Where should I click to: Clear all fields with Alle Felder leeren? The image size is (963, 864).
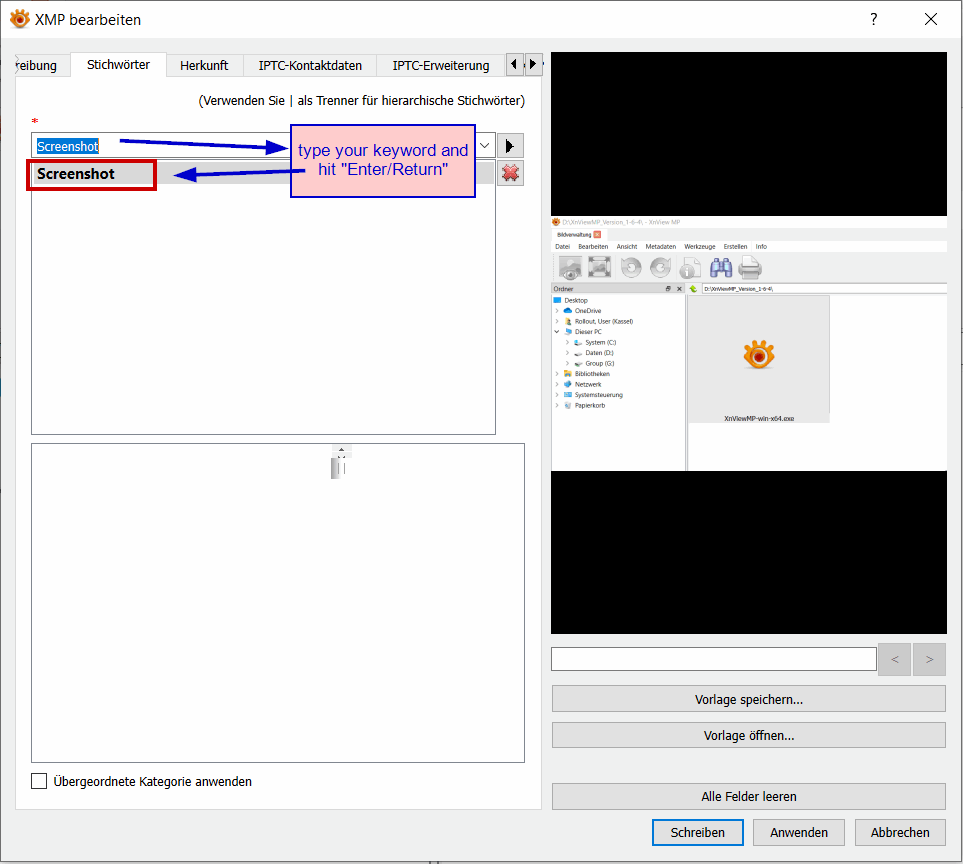coord(749,796)
